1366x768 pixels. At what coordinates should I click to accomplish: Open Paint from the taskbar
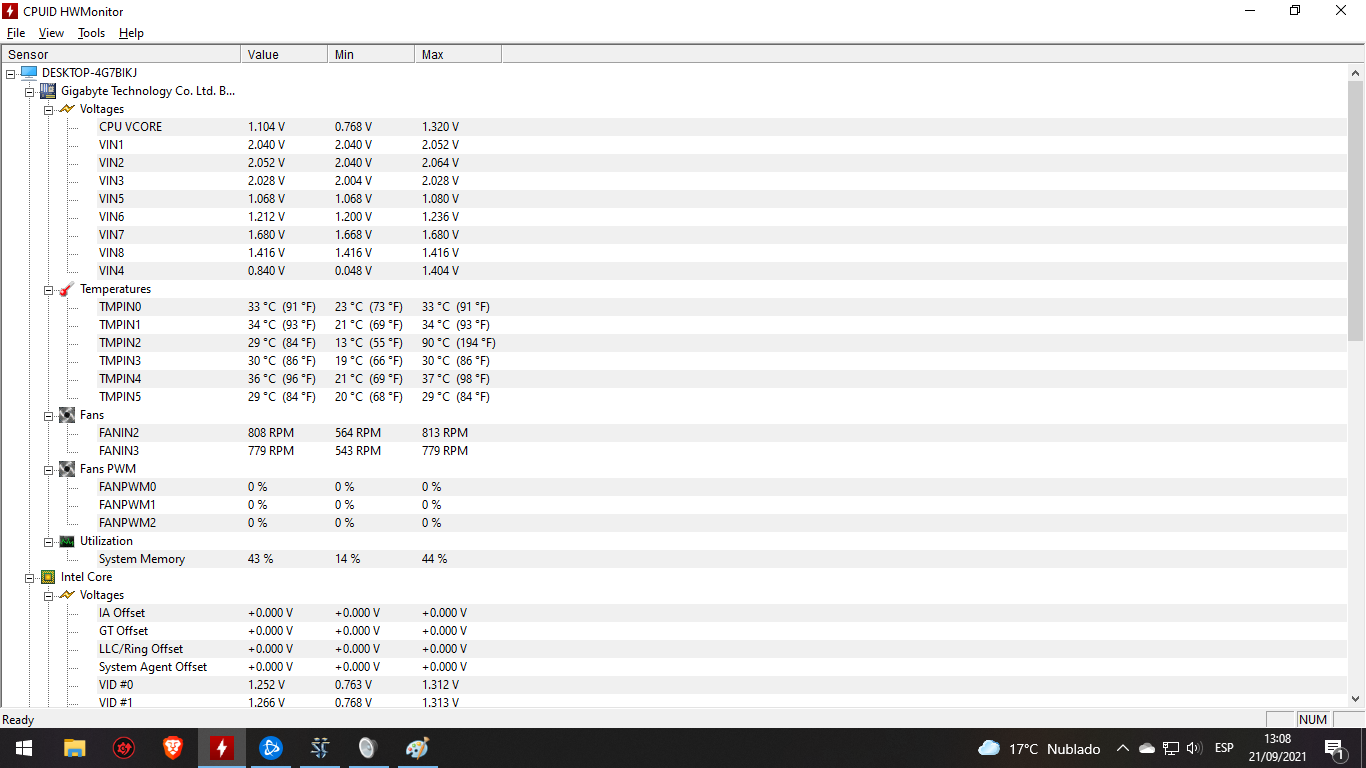pos(417,748)
